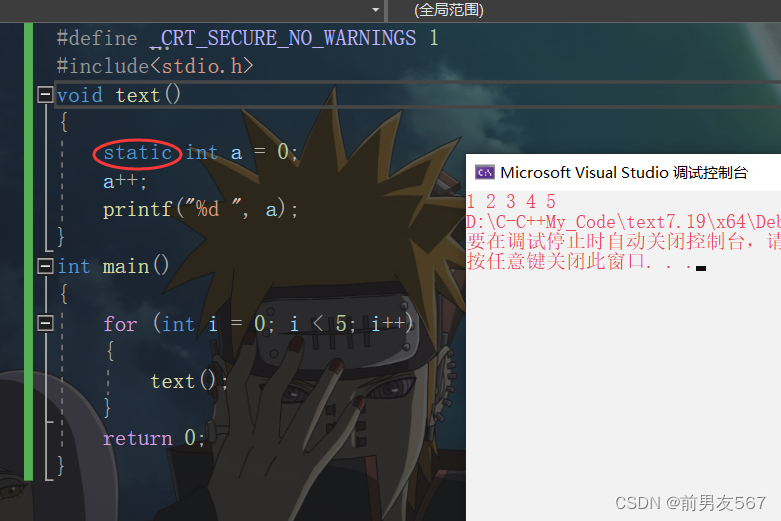Viewport: 781px width, 521px height.
Task: Click the _CRT_SECURE_NO_WARNINGS macro name
Action: pyautogui.click(x=283, y=38)
